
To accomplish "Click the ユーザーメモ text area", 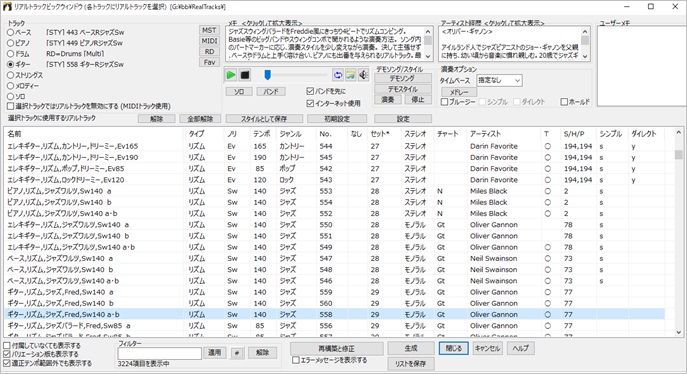I will [x=641, y=66].
